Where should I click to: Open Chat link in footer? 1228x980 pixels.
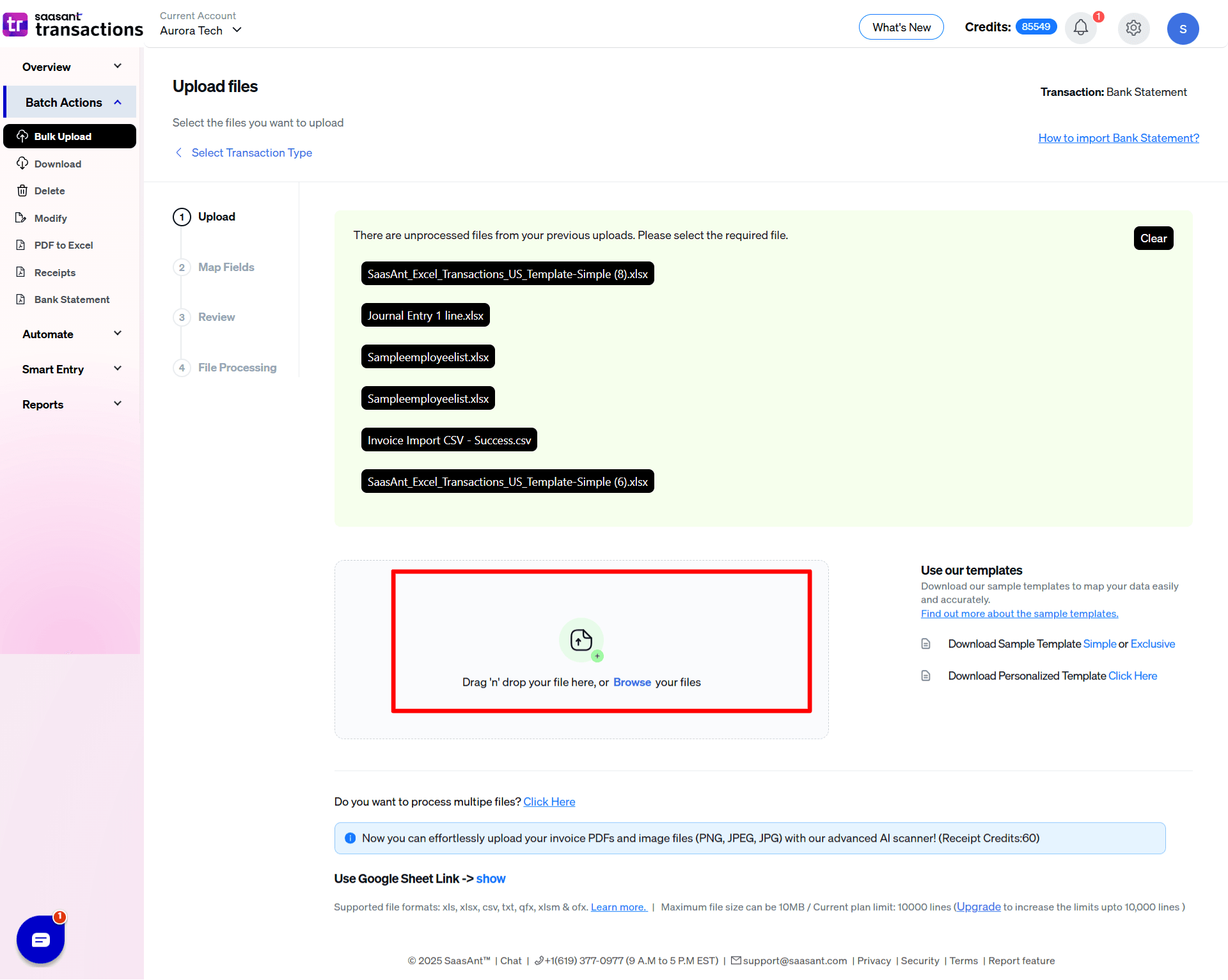tap(510, 960)
